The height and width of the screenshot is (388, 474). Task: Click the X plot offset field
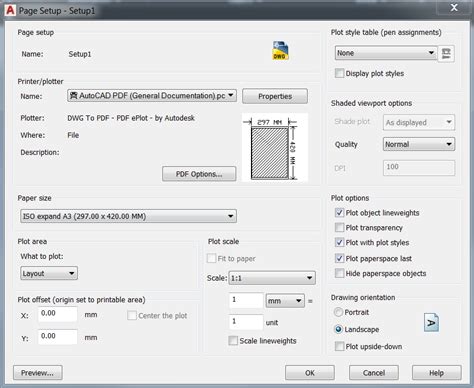pos(58,314)
